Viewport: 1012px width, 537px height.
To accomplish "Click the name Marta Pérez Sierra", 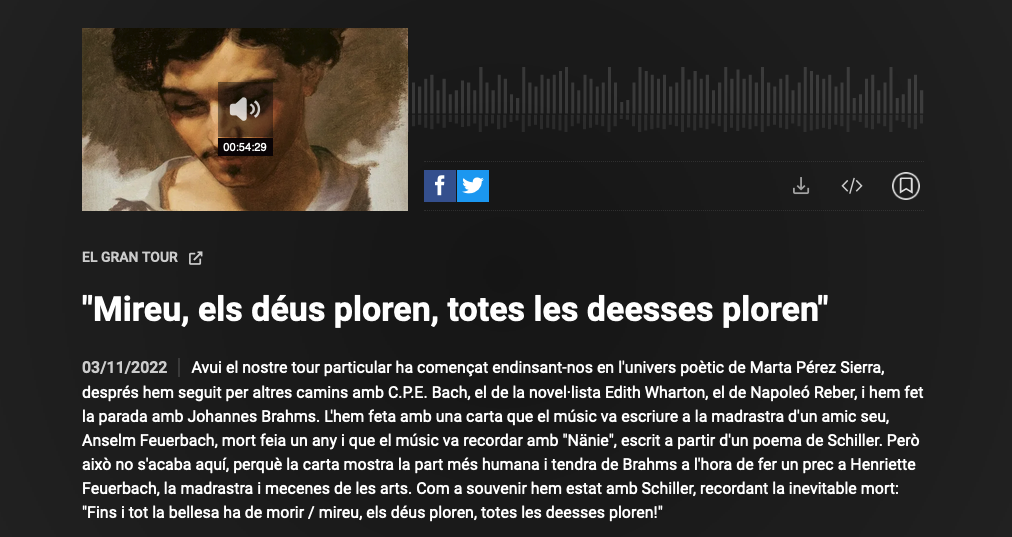I will coord(816,368).
